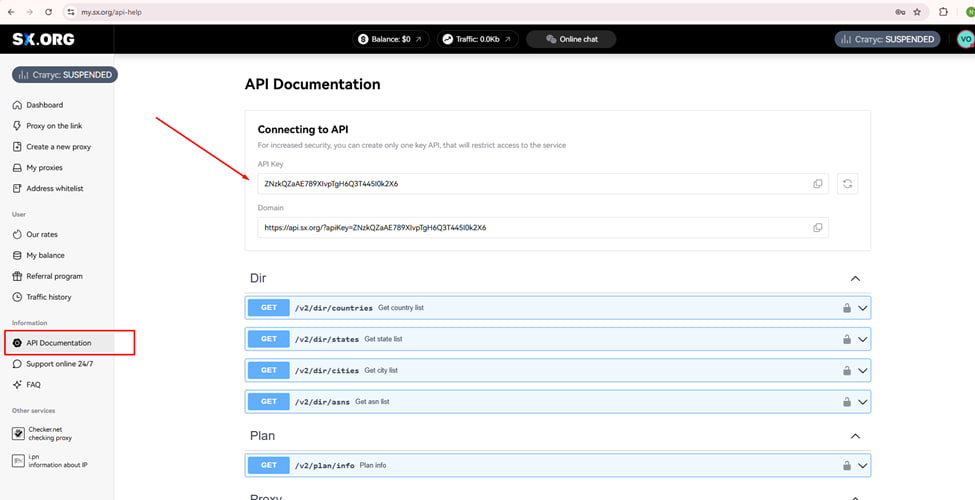Click into the API Key field
The image size is (975, 500).
530,184
